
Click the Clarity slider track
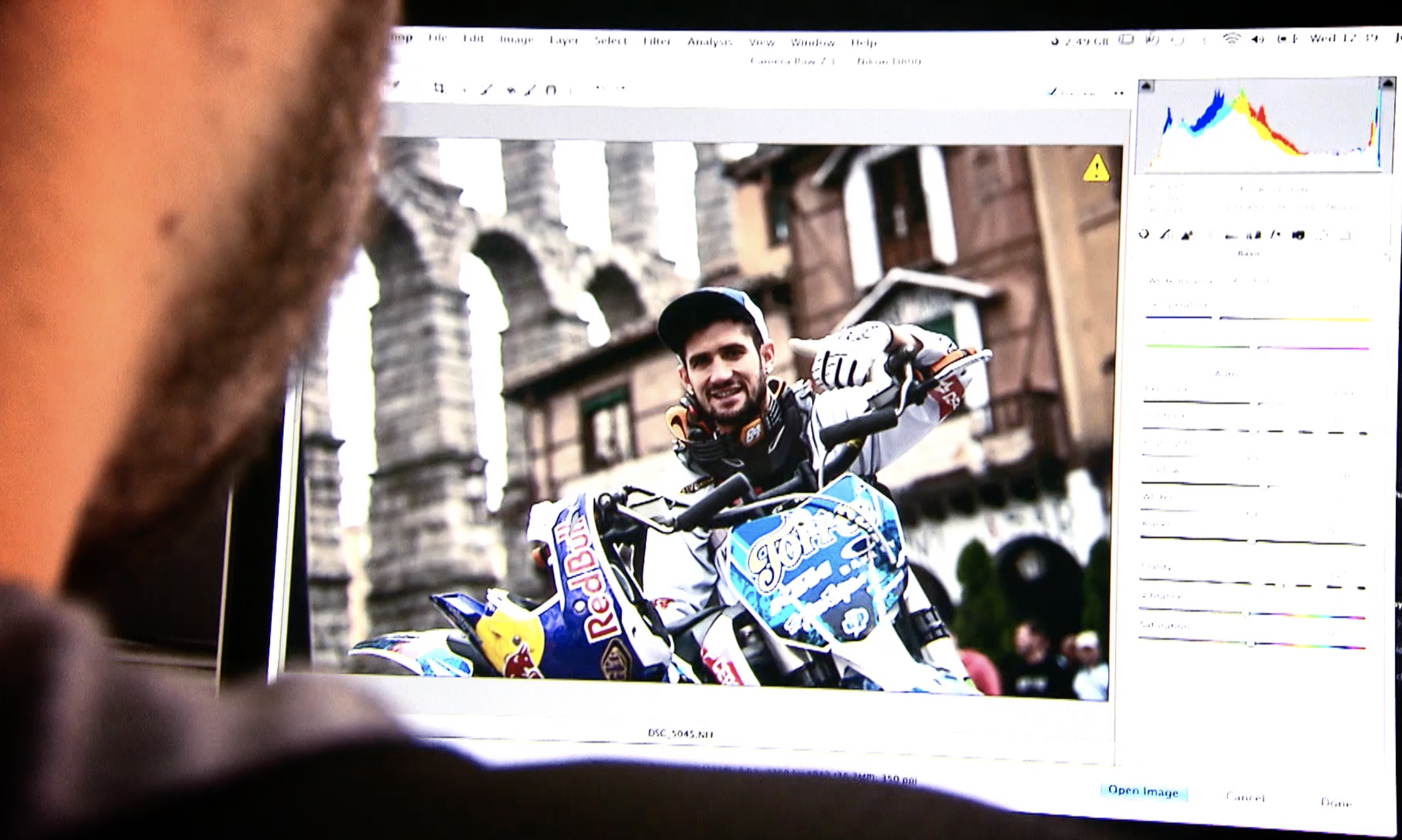(x=1252, y=584)
